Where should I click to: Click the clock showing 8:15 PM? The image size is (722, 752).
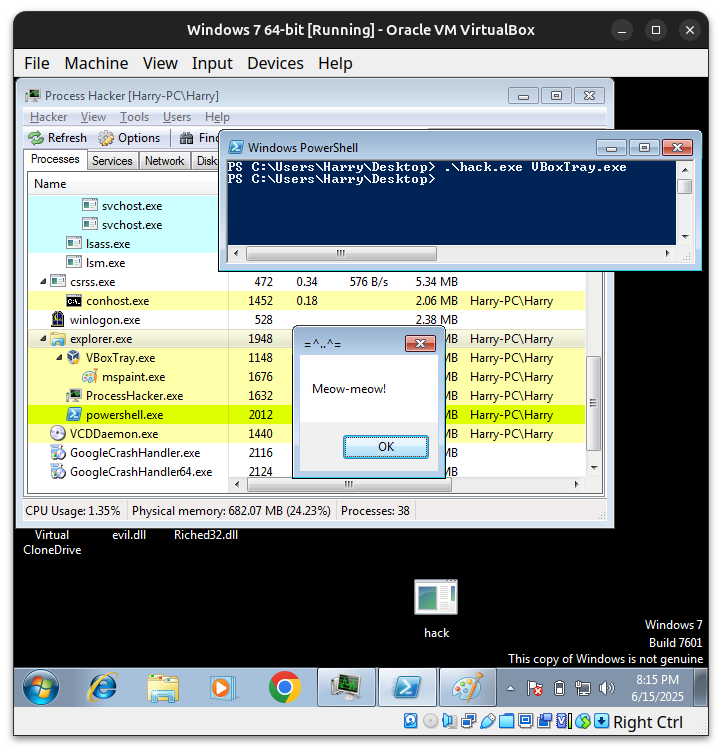pos(657,688)
